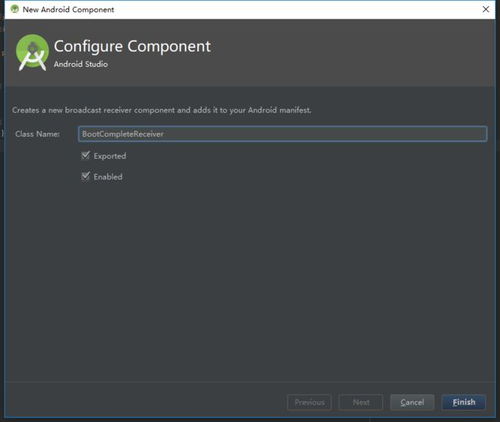Click the 'Android Studio' subtitle text
This screenshot has width=500, height=422.
[x=81, y=64]
